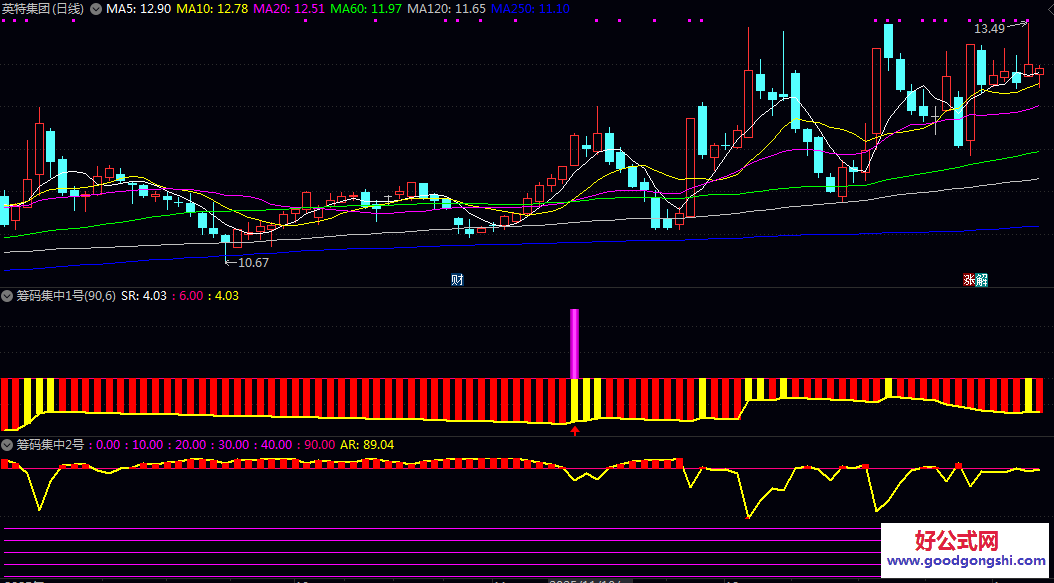Select the MA250: 11.10 moving average label
The image size is (1054, 583).
530,9
